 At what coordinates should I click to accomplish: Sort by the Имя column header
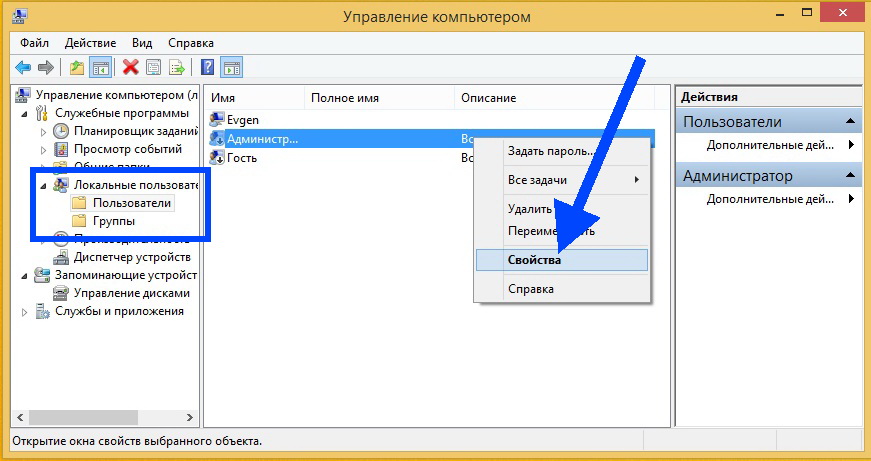coord(255,98)
